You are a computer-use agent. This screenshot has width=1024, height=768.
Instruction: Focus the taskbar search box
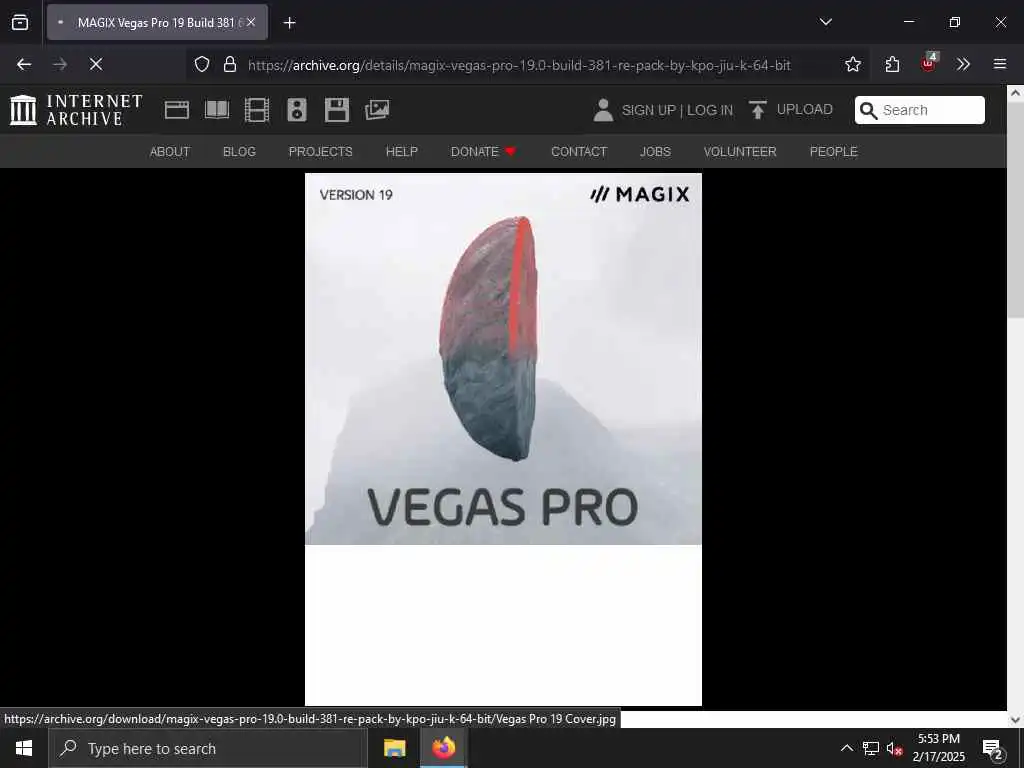[x=207, y=748]
